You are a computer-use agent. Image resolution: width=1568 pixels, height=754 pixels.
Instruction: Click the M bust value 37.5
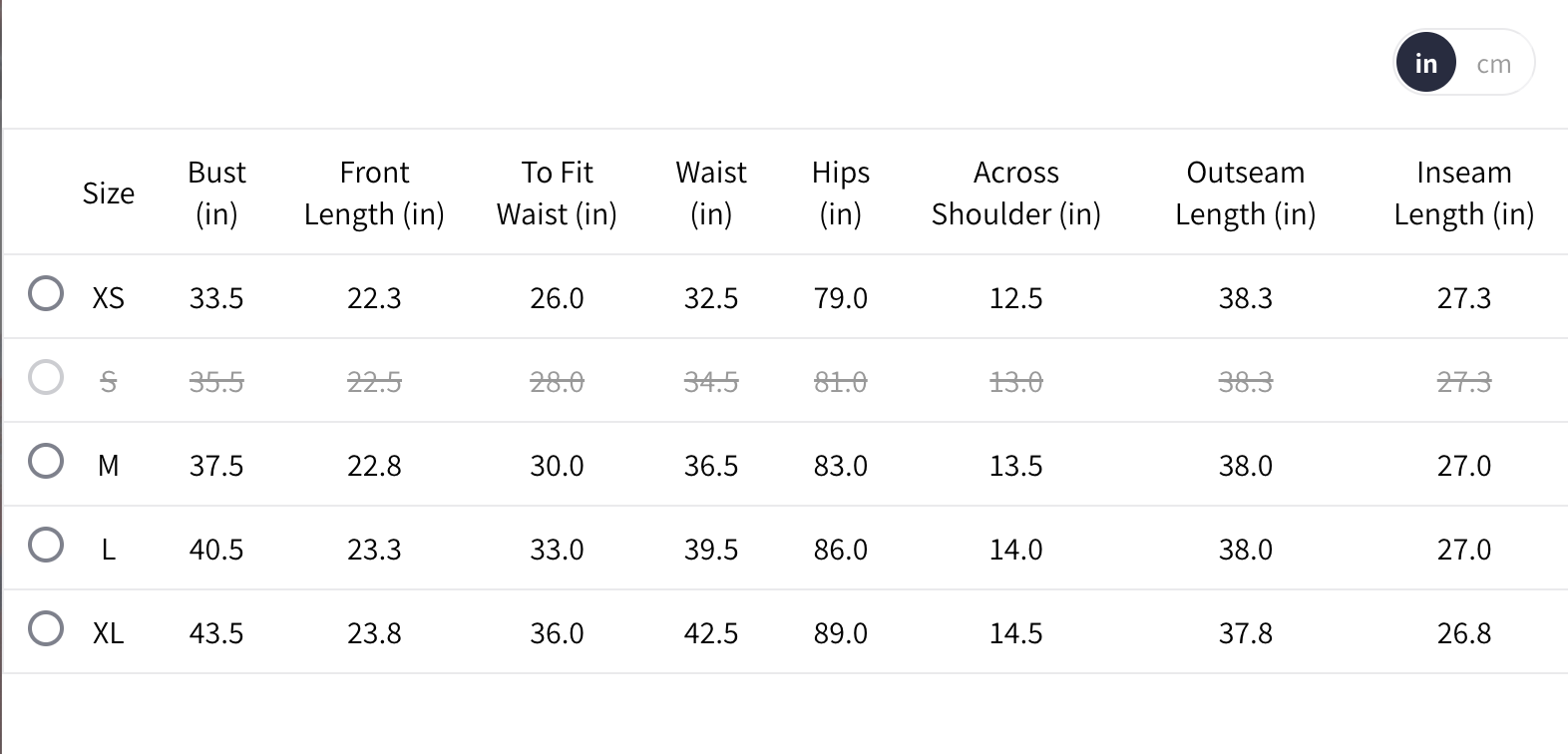click(x=216, y=466)
